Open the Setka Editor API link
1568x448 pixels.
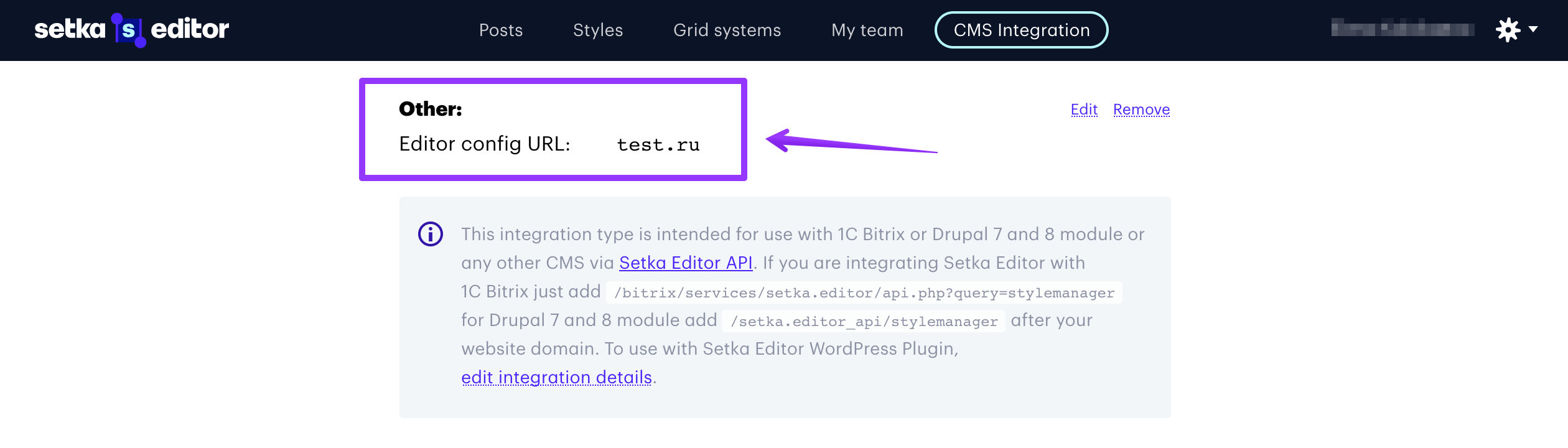(x=686, y=263)
